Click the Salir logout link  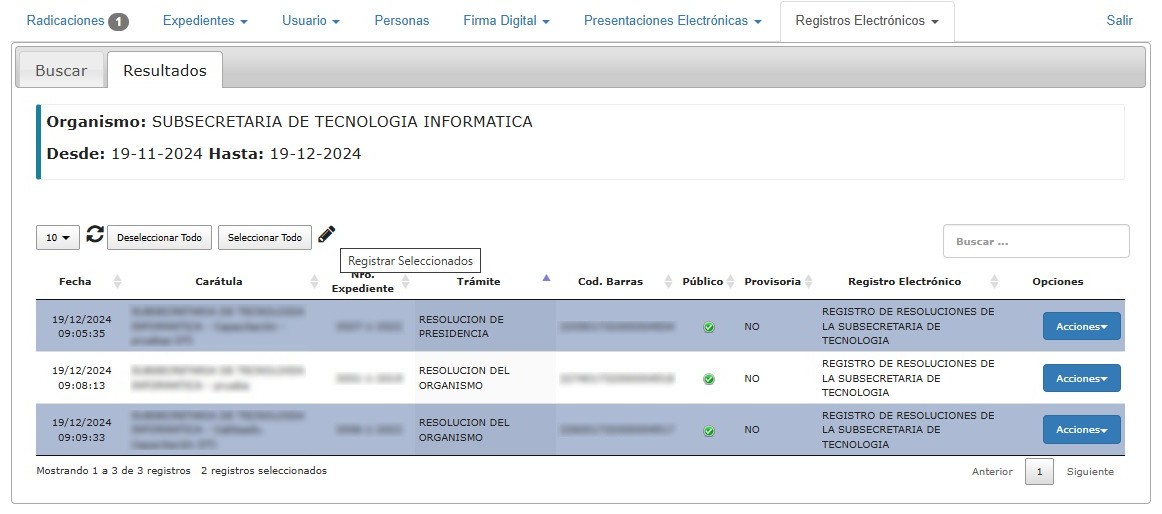(x=1119, y=21)
